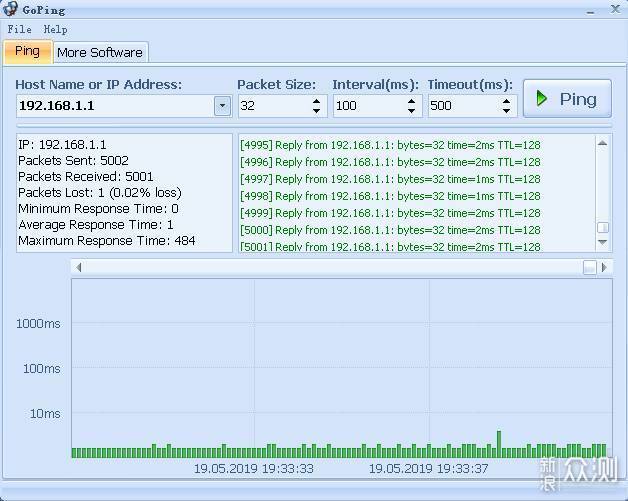
Task: Click the GoPing app icon in title bar
Action: (10, 8)
